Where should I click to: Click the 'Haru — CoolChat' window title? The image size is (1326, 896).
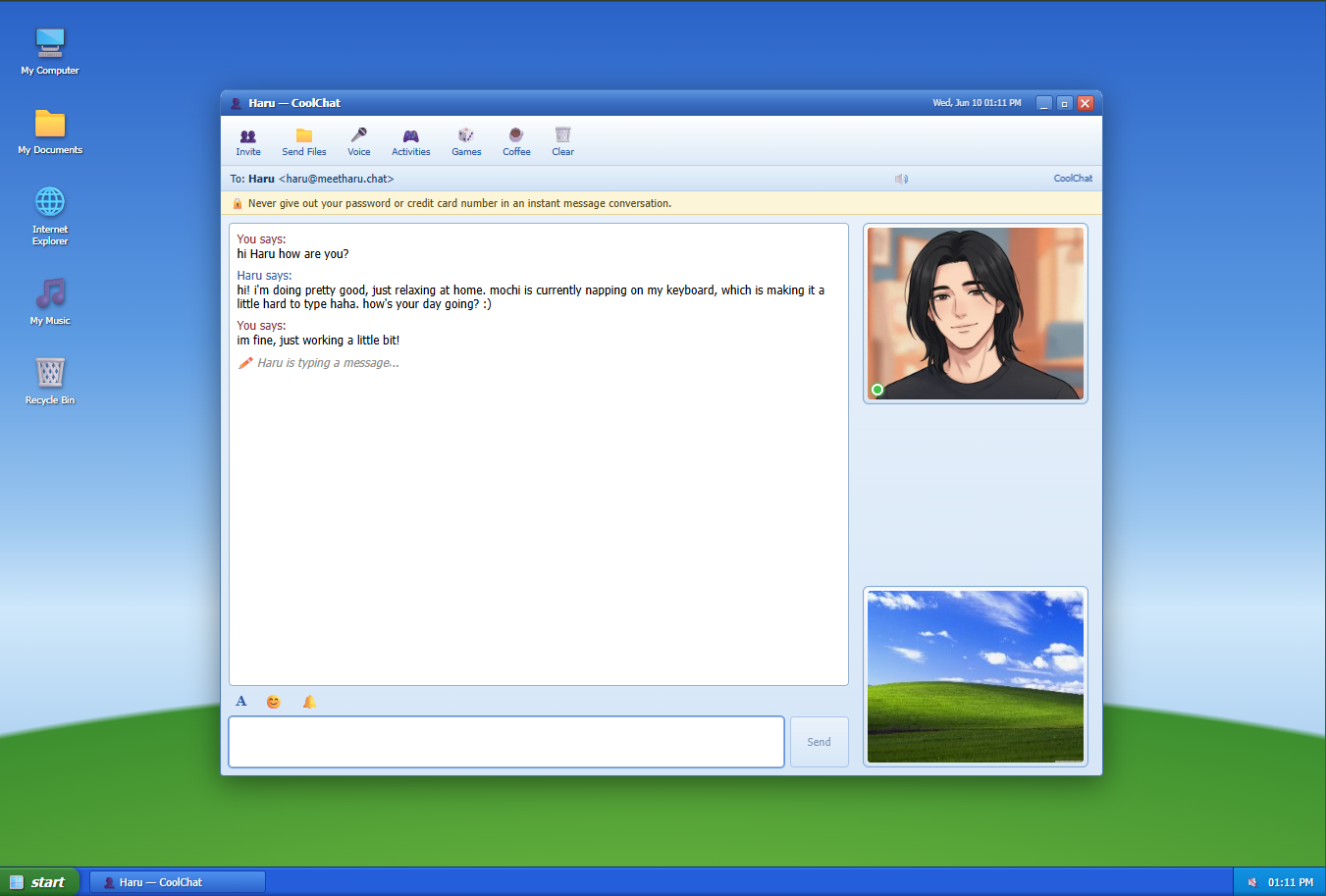tap(294, 103)
